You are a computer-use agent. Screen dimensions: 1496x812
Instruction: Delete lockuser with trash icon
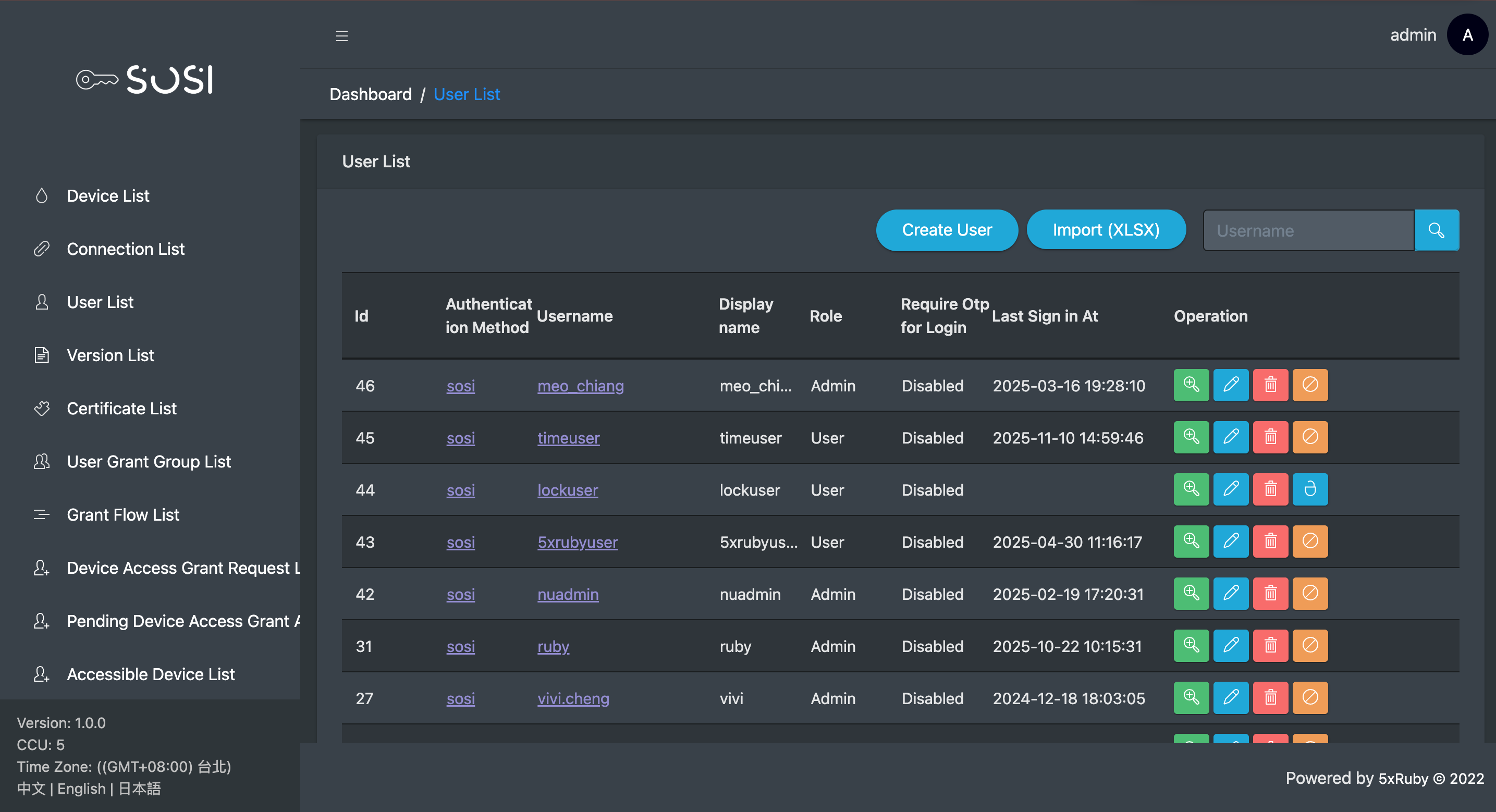(1270, 489)
